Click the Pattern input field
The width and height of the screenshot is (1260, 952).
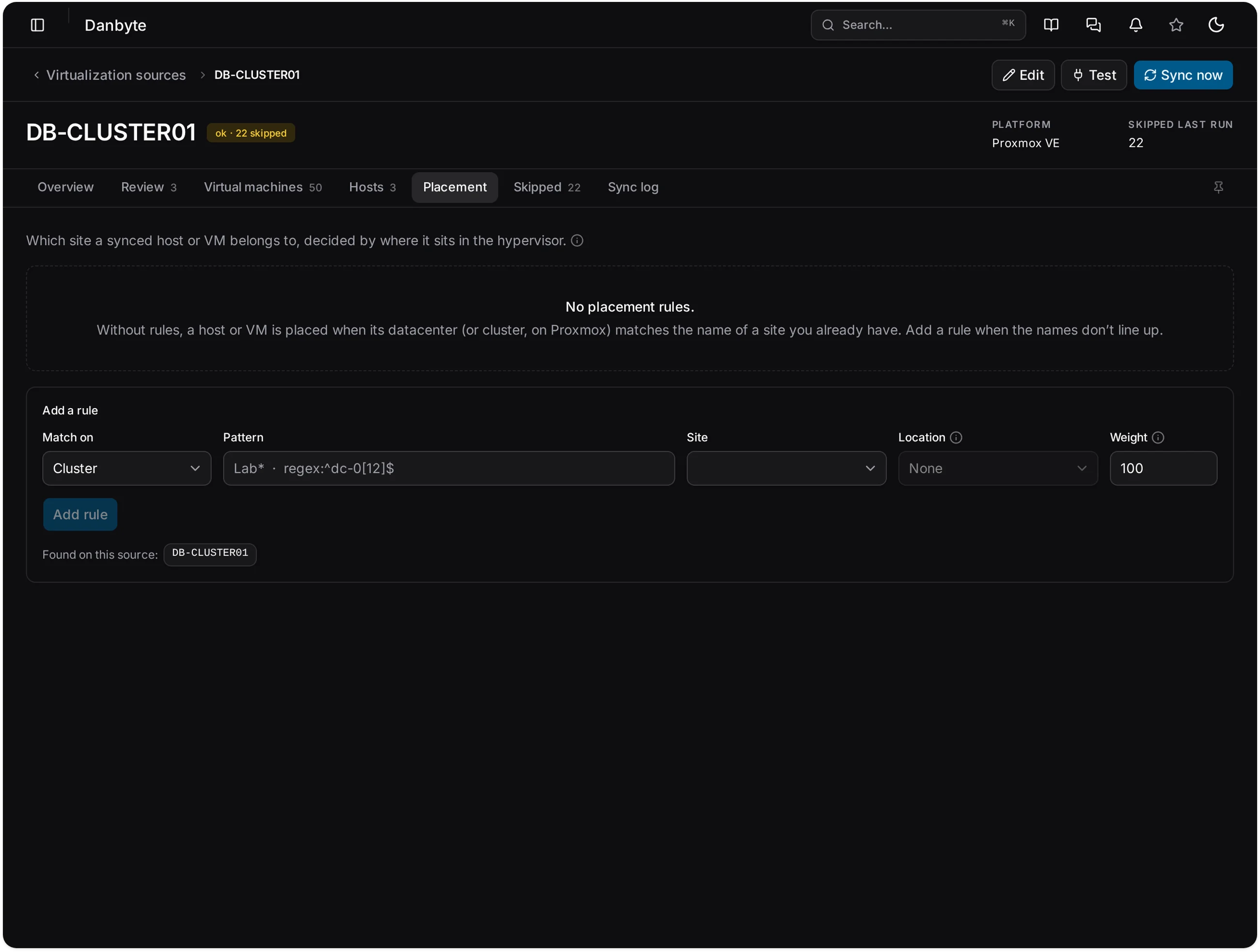(x=449, y=468)
